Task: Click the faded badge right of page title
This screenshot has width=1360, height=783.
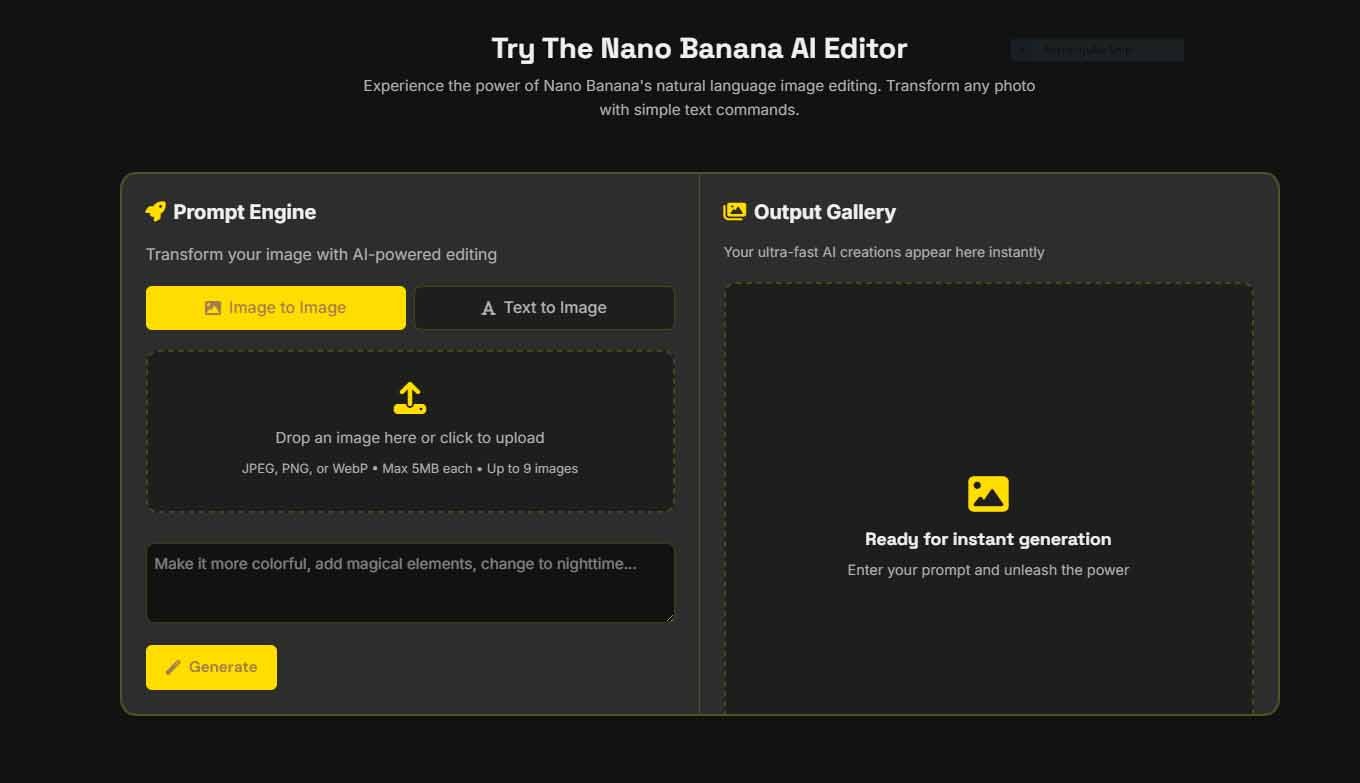Action: pyautogui.click(x=1097, y=50)
